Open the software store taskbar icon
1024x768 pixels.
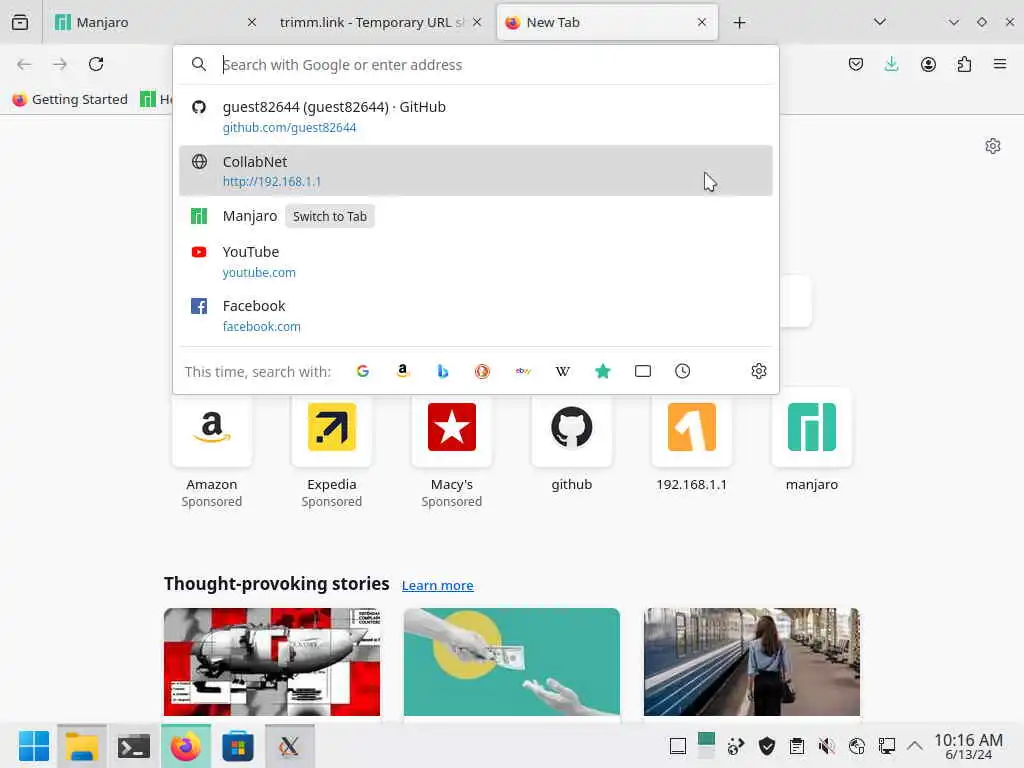[x=238, y=746]
